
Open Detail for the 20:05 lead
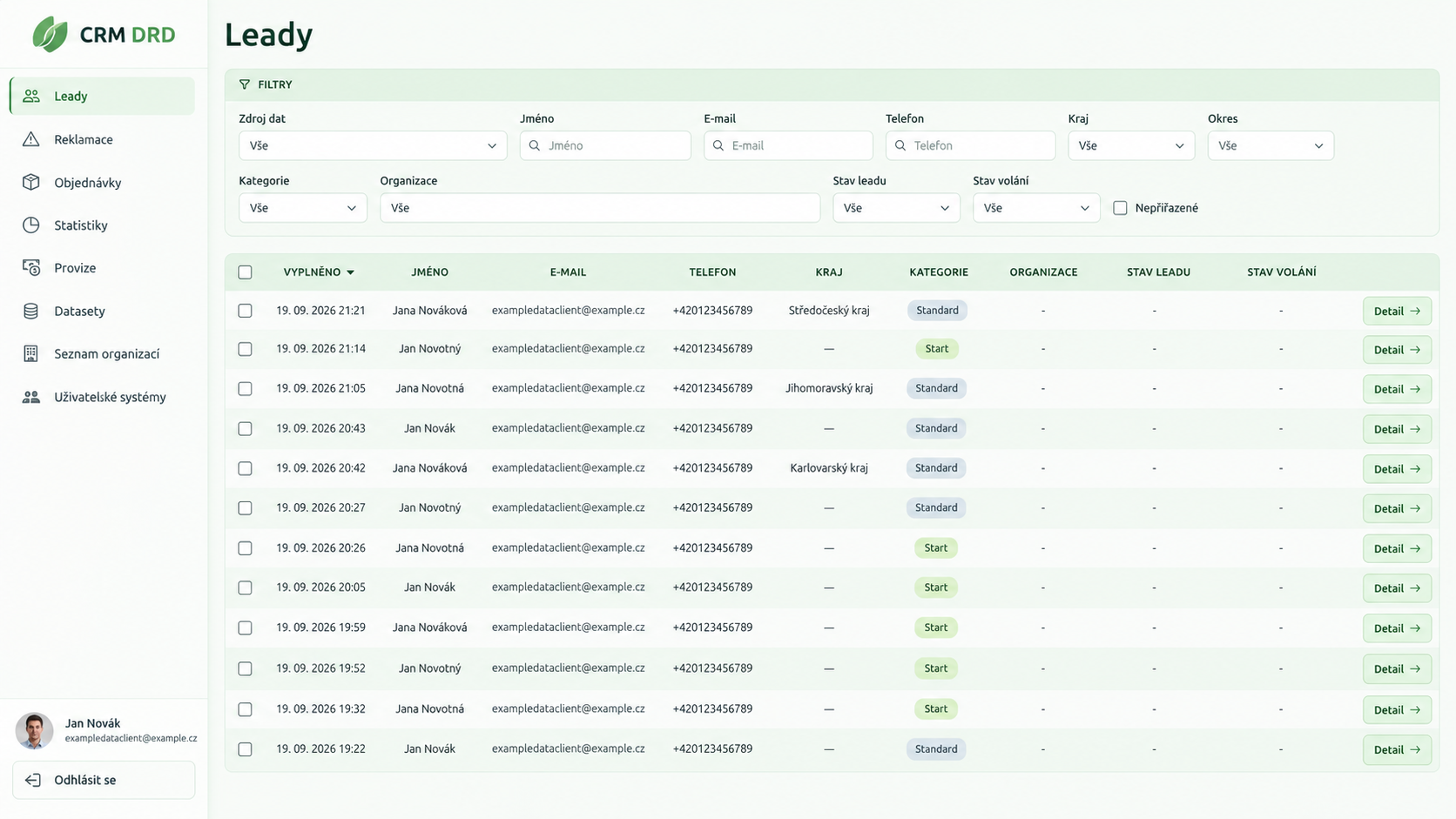coord(1397,588)
